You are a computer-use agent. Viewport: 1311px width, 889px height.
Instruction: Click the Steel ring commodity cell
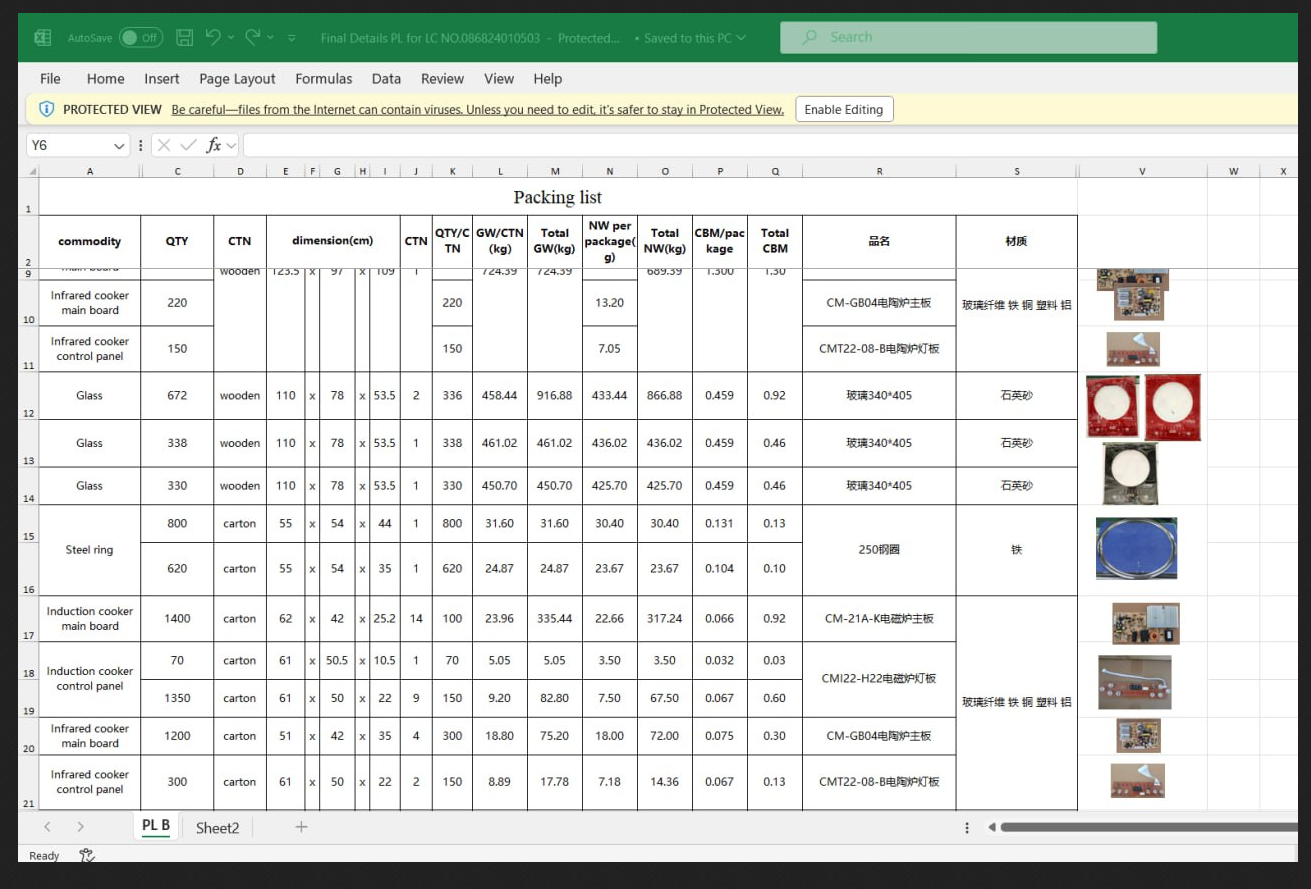point(90,550)
